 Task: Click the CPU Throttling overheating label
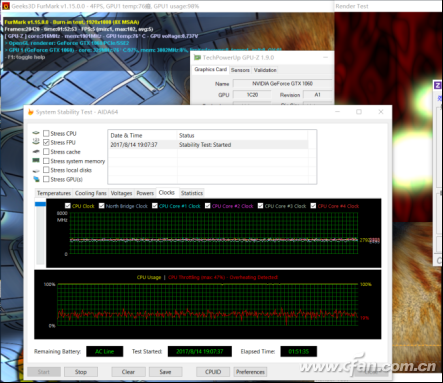click(x=223, y=277)
